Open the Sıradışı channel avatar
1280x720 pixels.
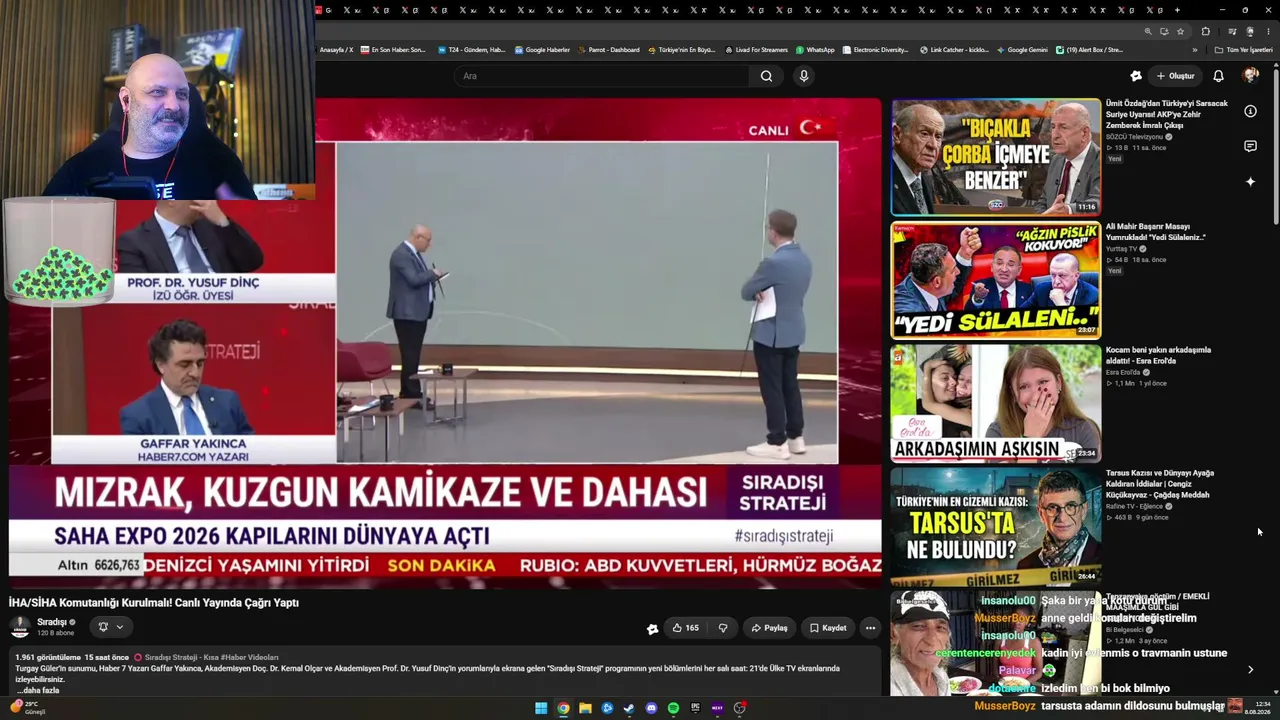20,627
